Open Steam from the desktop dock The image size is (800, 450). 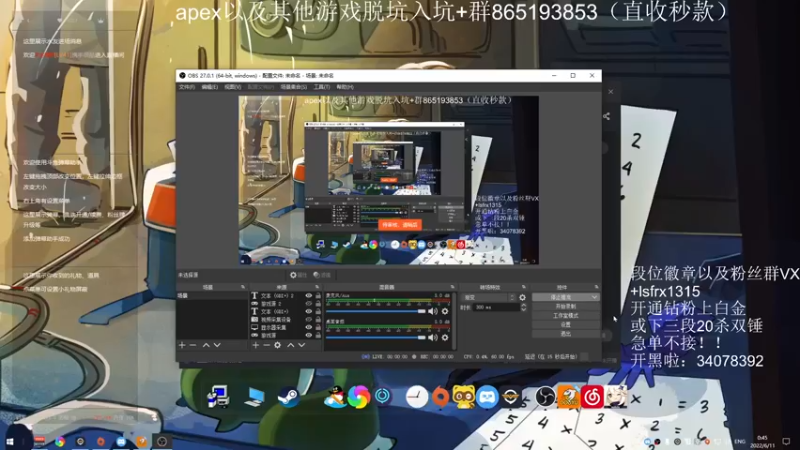(289, 397)
